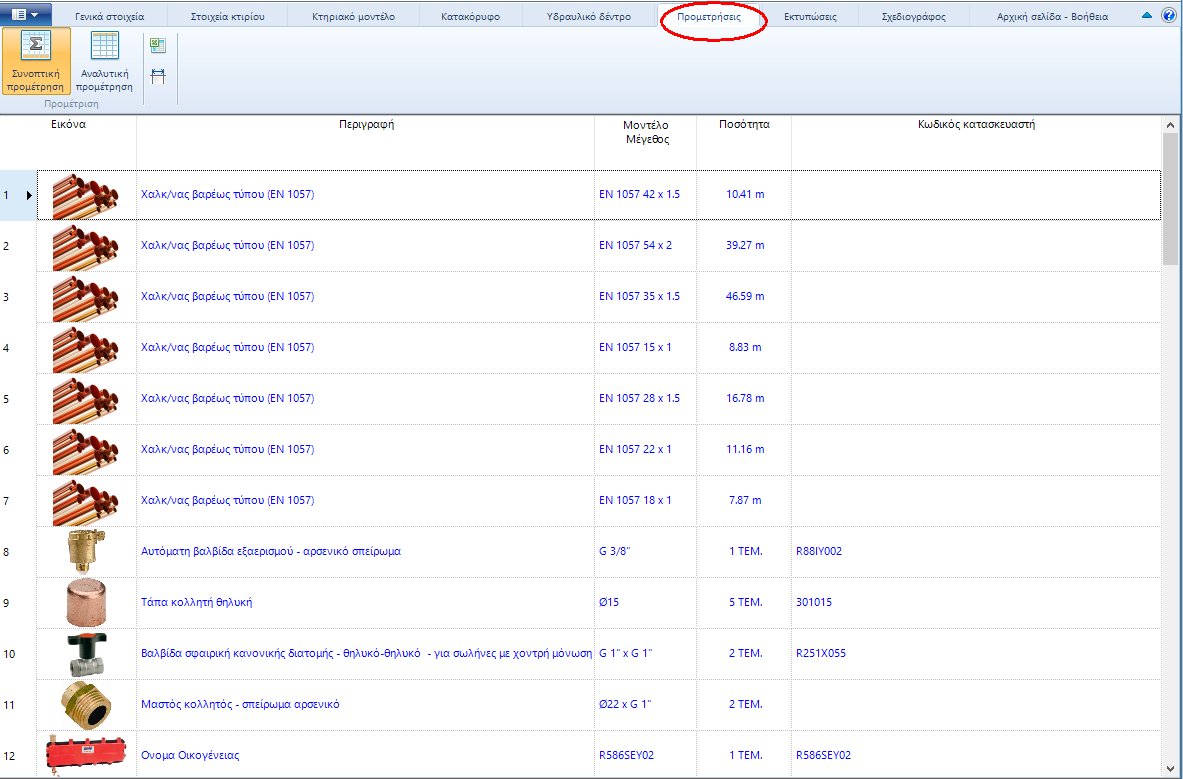
Task: Open the blue help question mark icon
Action: tap(1167, 16)
